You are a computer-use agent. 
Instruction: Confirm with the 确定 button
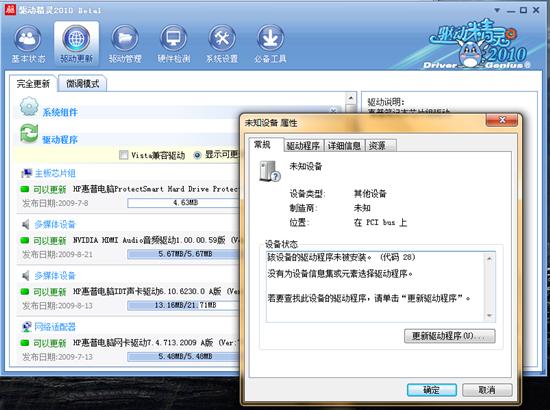431,390
